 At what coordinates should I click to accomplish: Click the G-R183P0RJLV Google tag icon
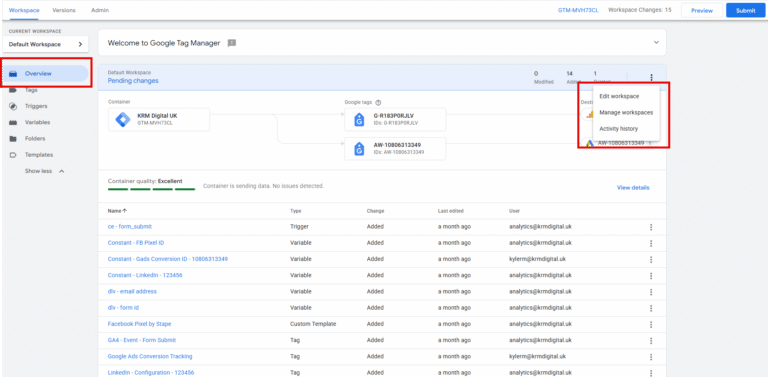359,120
